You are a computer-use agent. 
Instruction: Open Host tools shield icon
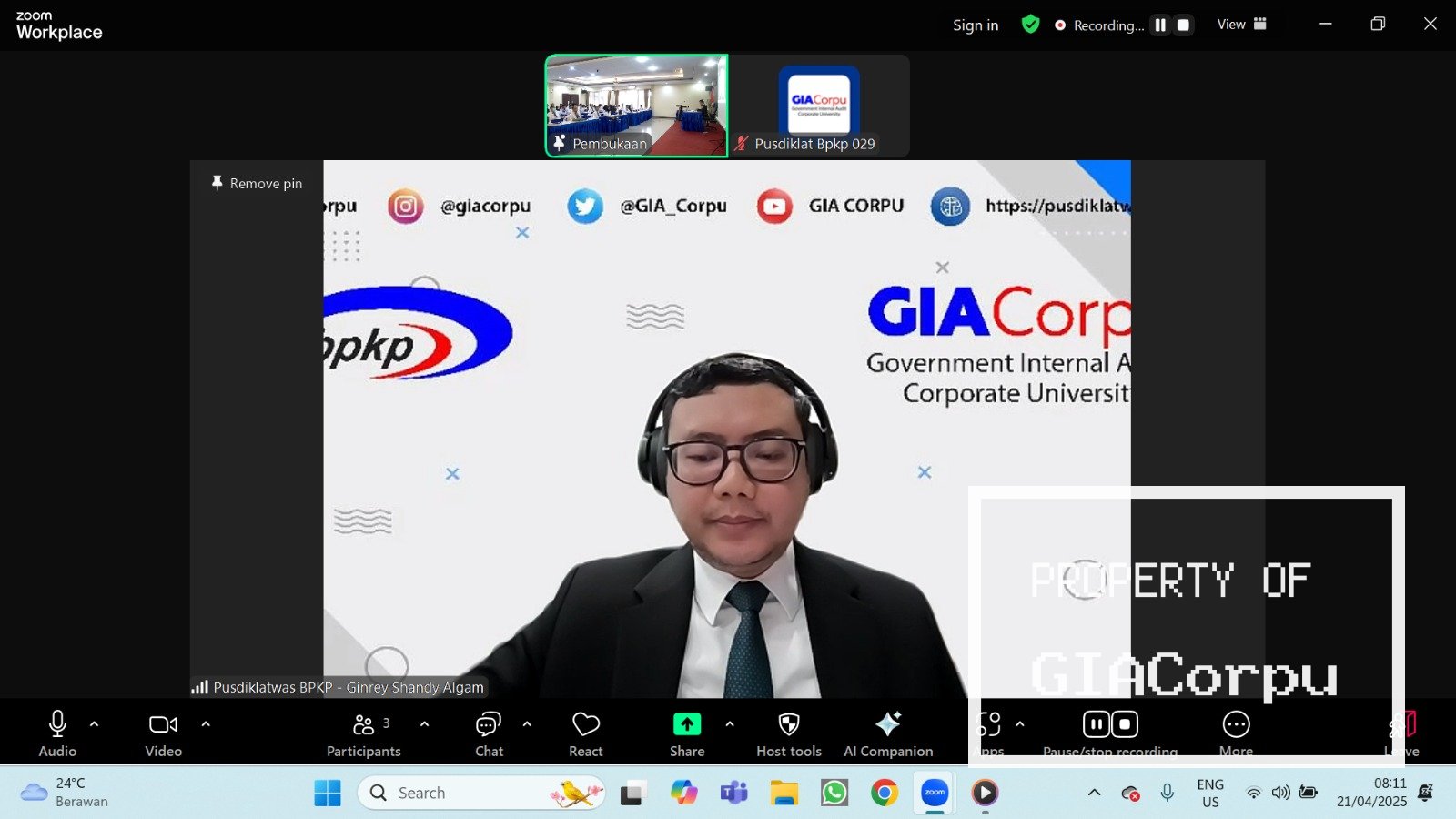tap(788, 733)
